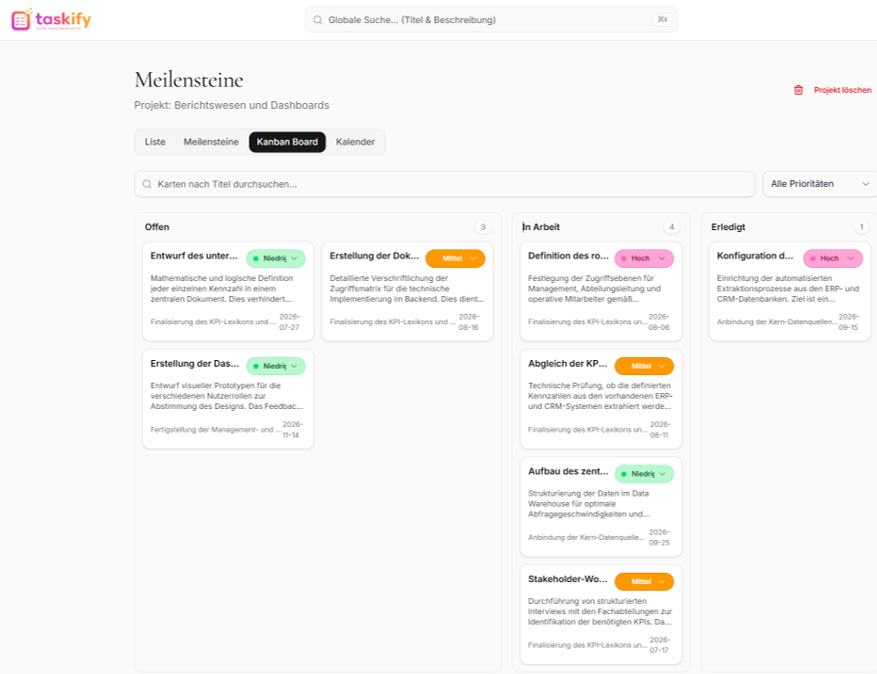The height and width of the screenshot is (674, 877).
Task: Open priority dropdown on Entwurf des unter... card
Action: click(276, 258)
